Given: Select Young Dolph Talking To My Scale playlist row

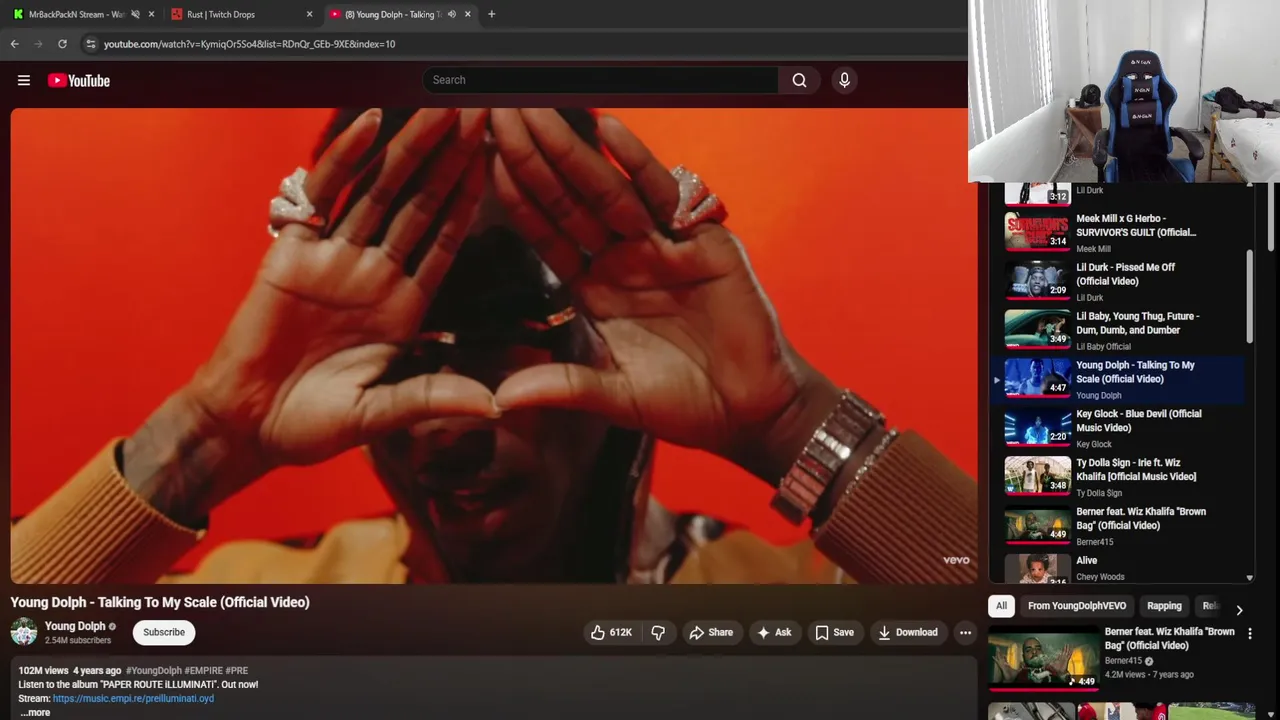Looking at the screenshot, I should [x=1118, y=379].
